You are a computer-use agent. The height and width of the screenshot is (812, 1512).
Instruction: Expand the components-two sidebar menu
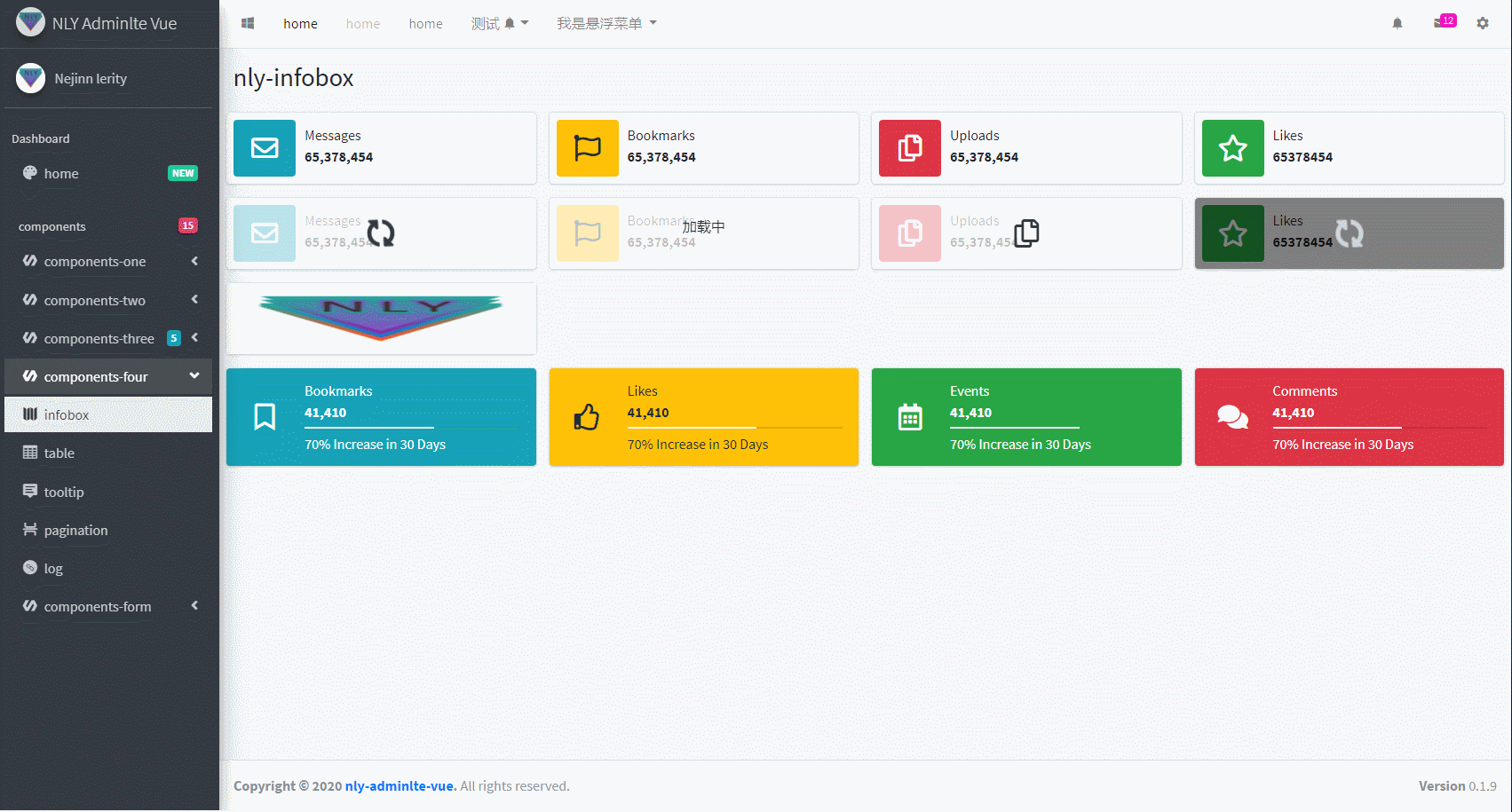point(108,301)
